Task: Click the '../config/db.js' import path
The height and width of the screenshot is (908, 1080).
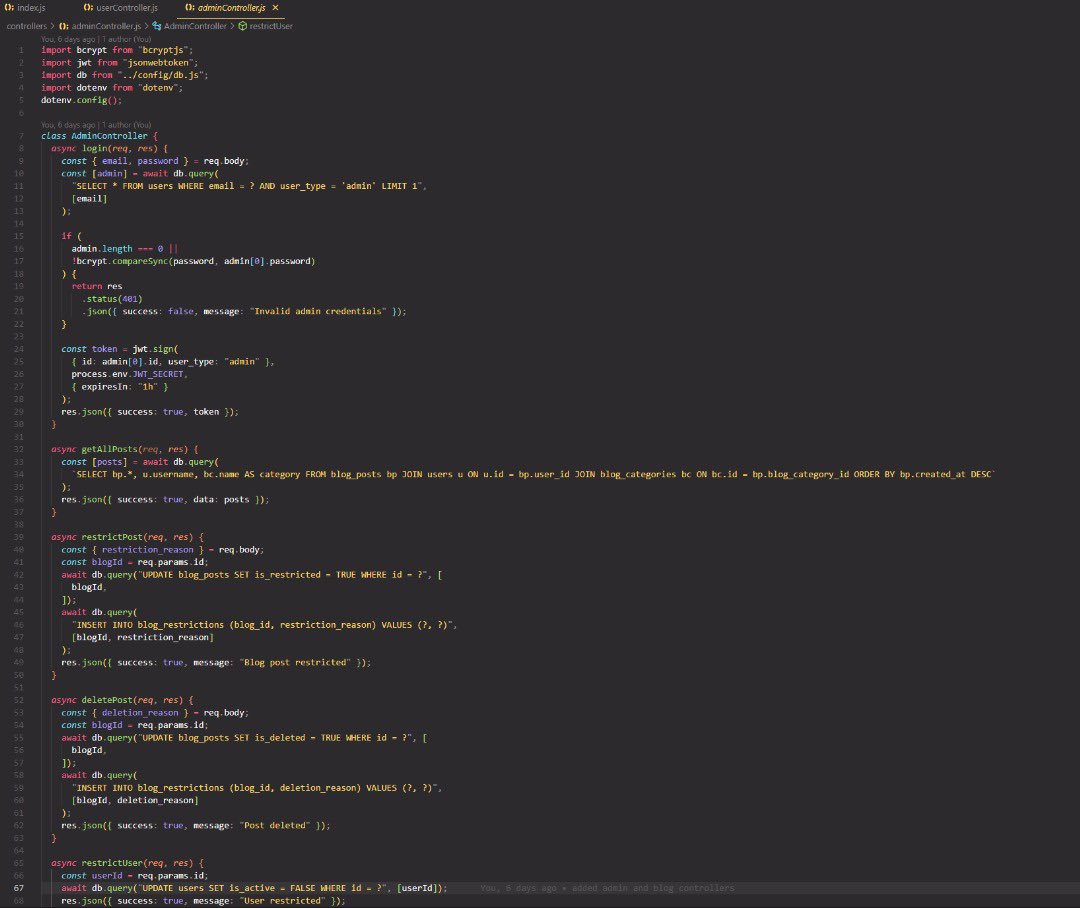Action: tap(160, 75)
